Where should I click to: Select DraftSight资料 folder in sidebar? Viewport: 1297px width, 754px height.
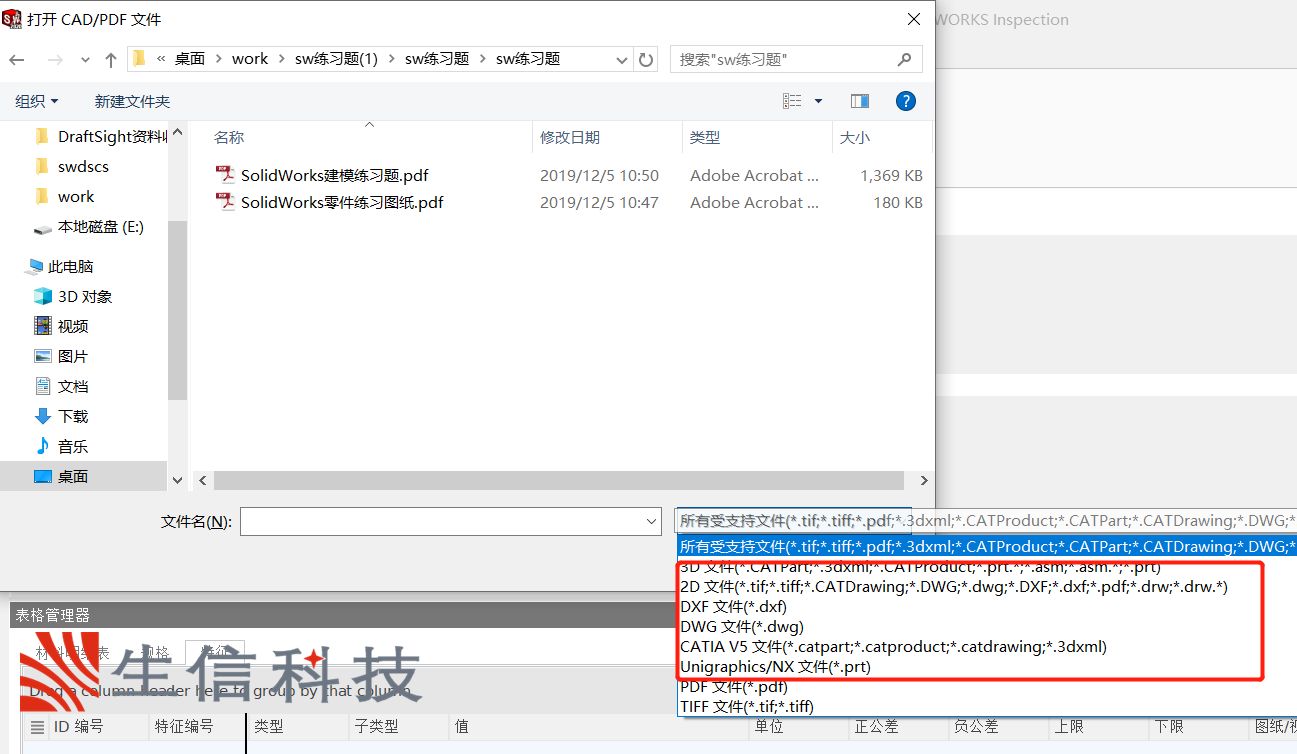point(100,137)
